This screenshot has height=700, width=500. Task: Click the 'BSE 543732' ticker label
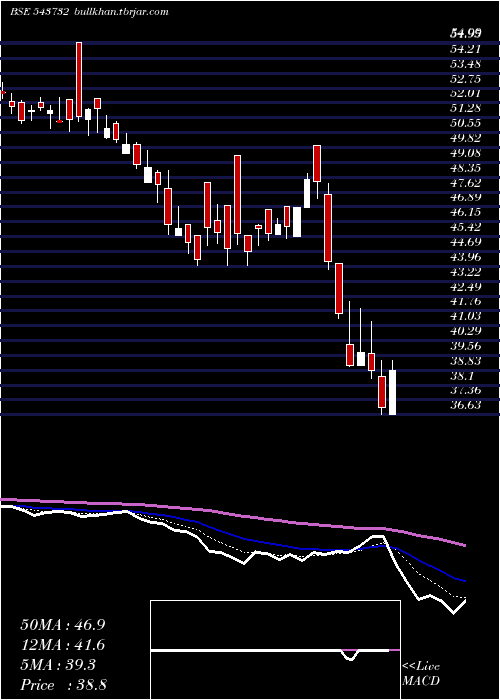pos(38,12)
